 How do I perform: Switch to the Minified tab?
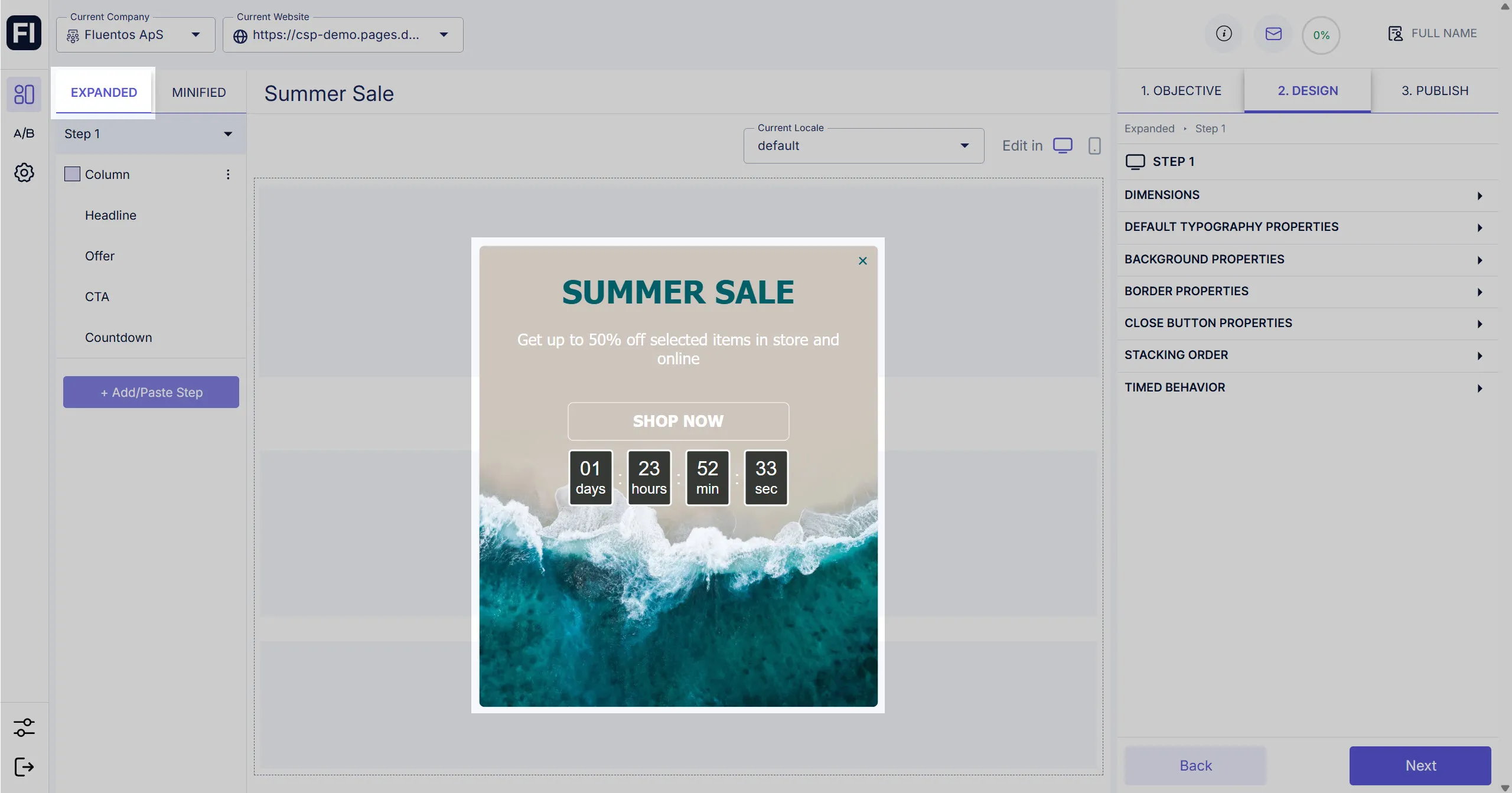198,93
